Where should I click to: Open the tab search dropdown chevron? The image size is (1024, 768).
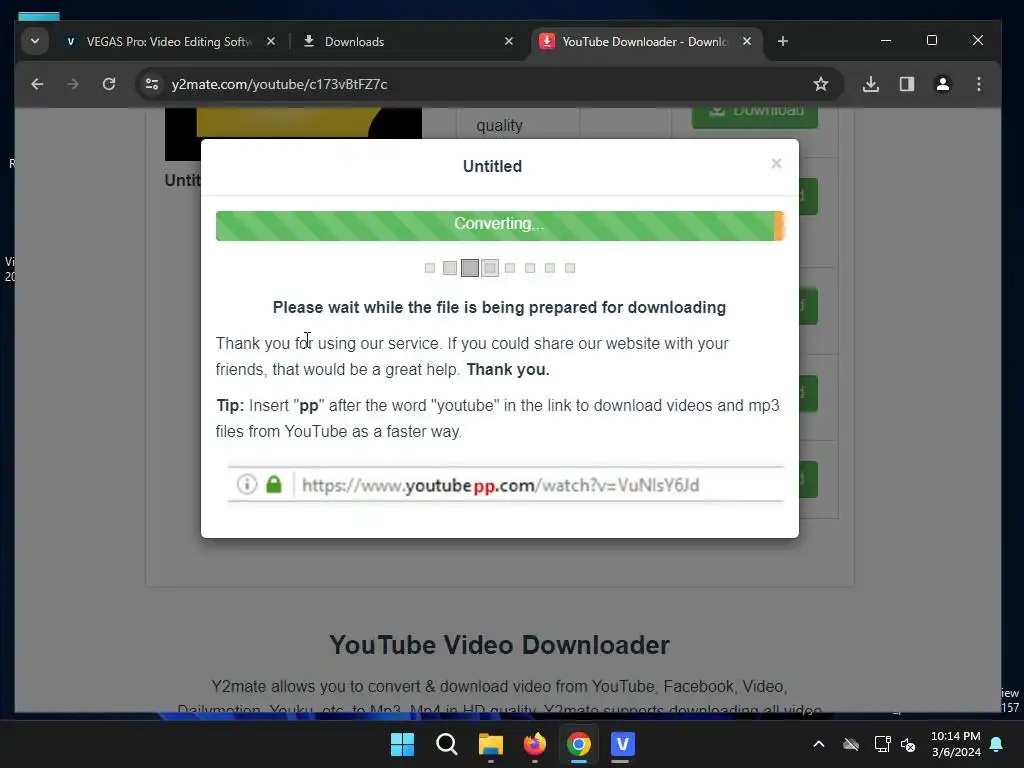coord(35,41)
